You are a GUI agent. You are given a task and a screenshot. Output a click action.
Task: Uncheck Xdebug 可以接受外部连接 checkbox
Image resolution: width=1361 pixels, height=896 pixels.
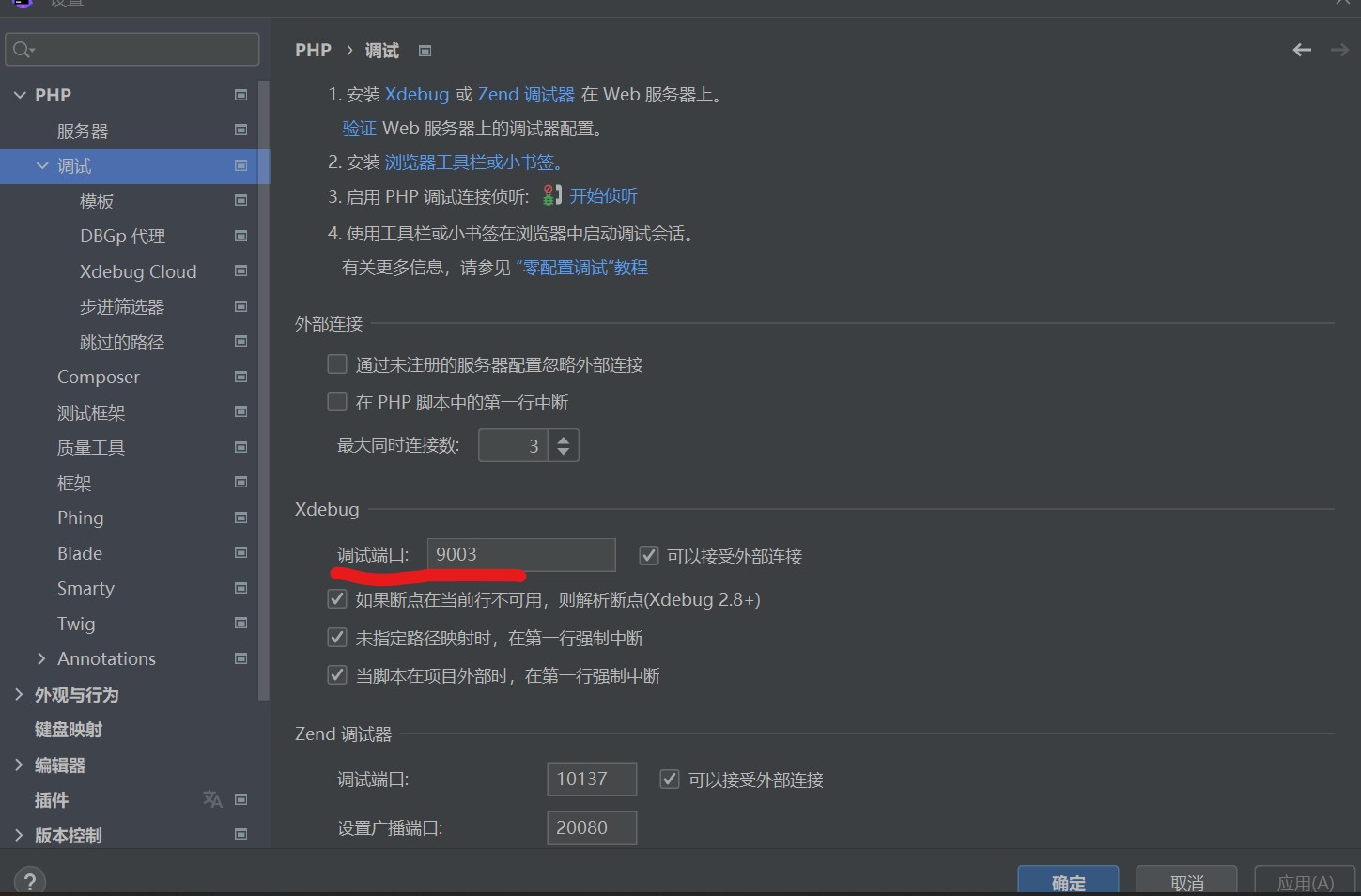point(648,556)
